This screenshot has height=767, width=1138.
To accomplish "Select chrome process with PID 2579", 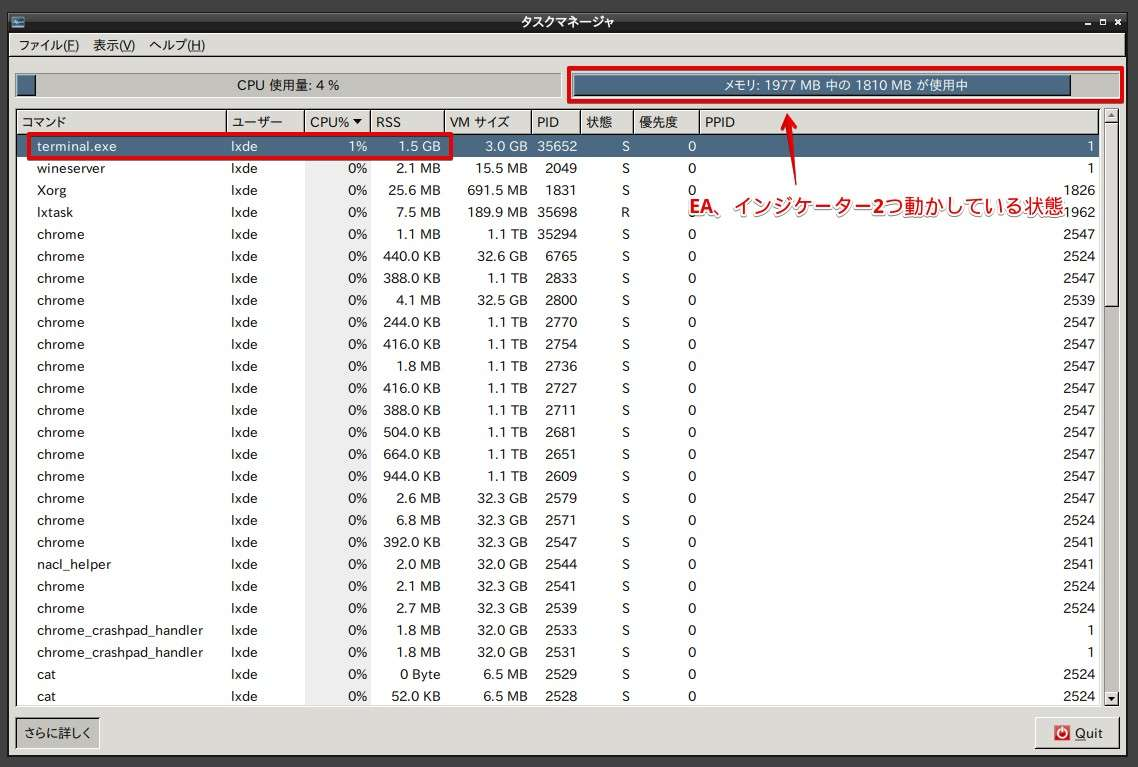I will 557,499.
